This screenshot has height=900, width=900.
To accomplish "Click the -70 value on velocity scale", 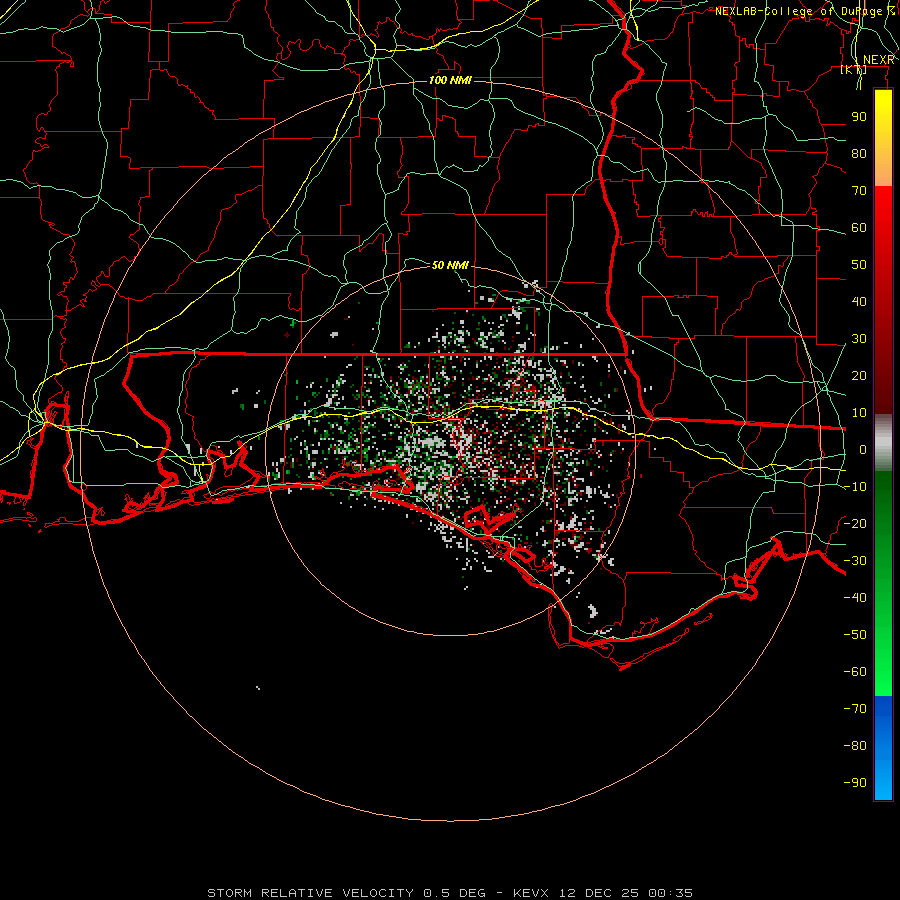I will coord(855,709).
